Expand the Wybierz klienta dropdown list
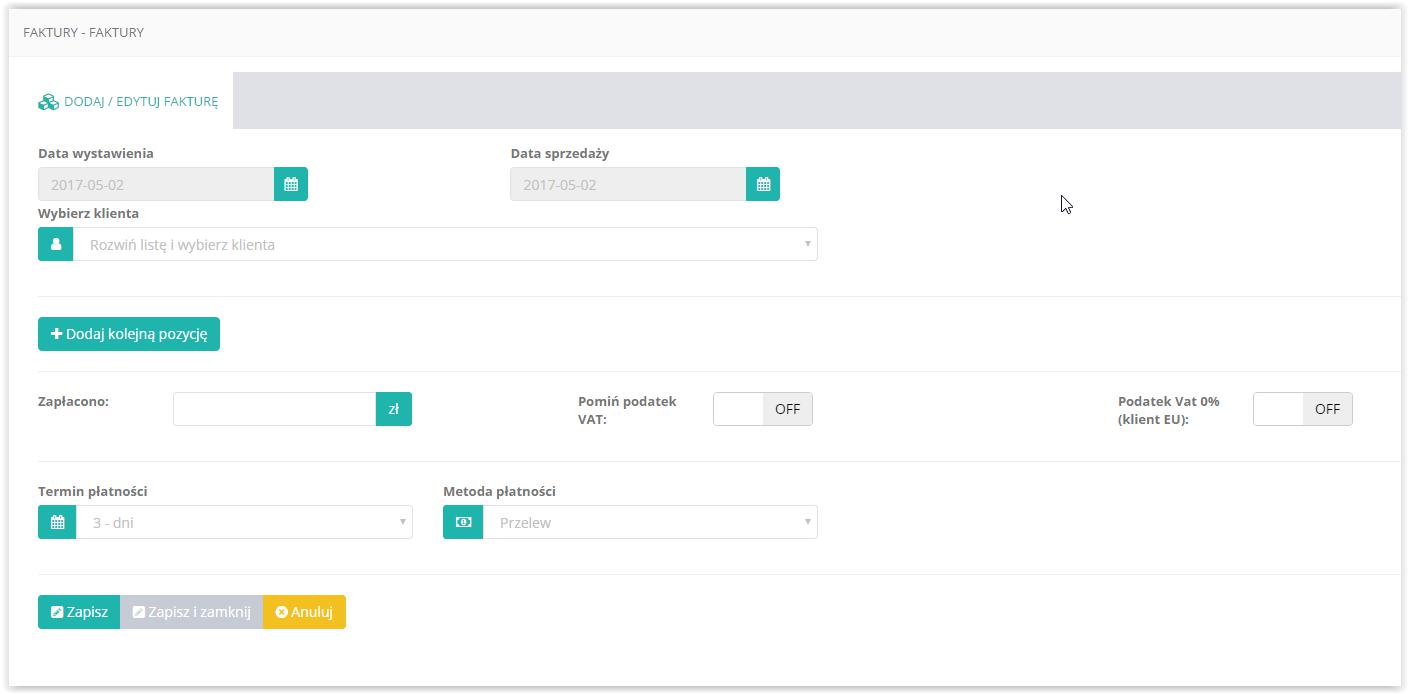Viewport: 1409px width, 694px height. pos(445,244)
